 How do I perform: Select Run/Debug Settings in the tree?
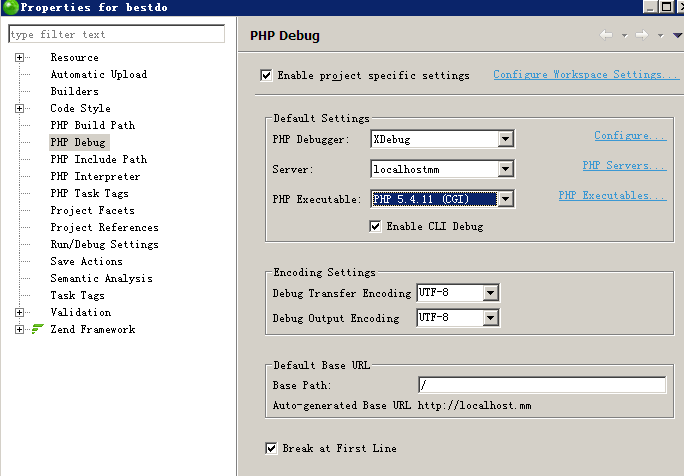(104, 244)
